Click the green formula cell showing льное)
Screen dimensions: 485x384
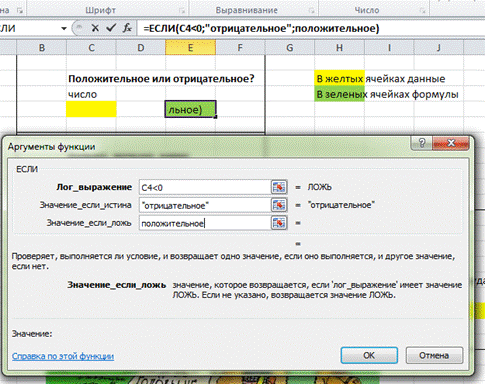click(x=190, y=109)
